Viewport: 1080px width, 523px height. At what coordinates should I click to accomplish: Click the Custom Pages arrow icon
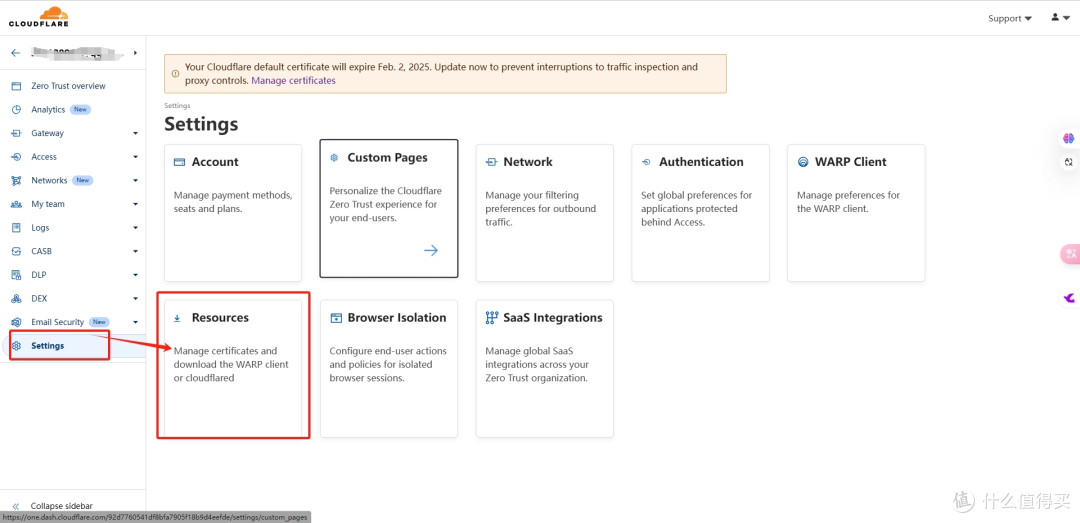pyautogui.click(x=430, y=250)
